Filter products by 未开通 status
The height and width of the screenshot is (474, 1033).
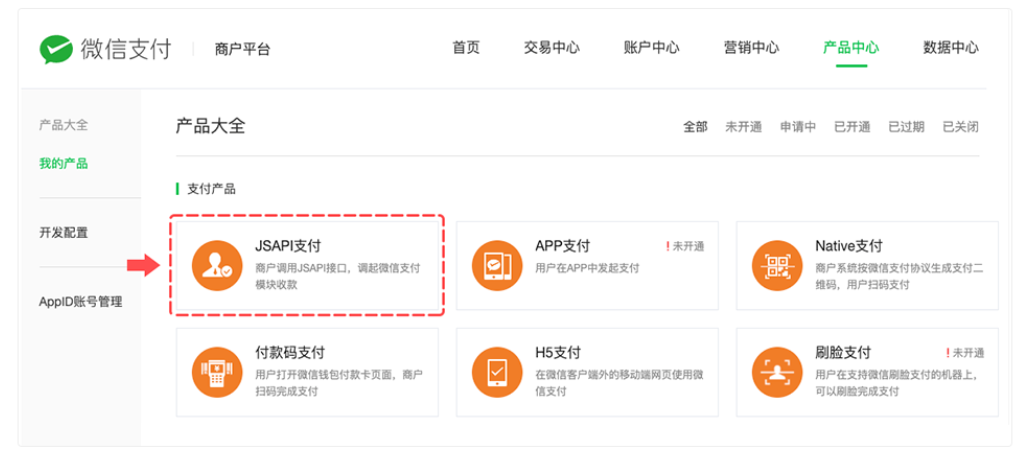[x=743, y=127]
